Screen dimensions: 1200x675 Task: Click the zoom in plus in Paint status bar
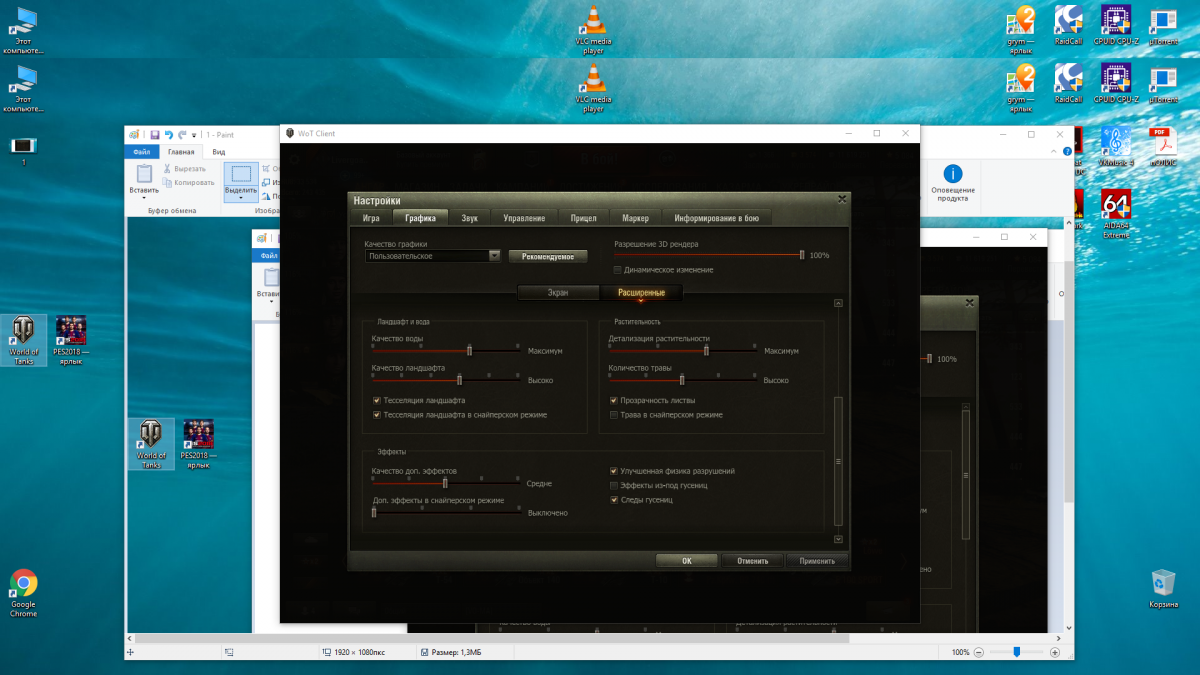coord(1054,652)
